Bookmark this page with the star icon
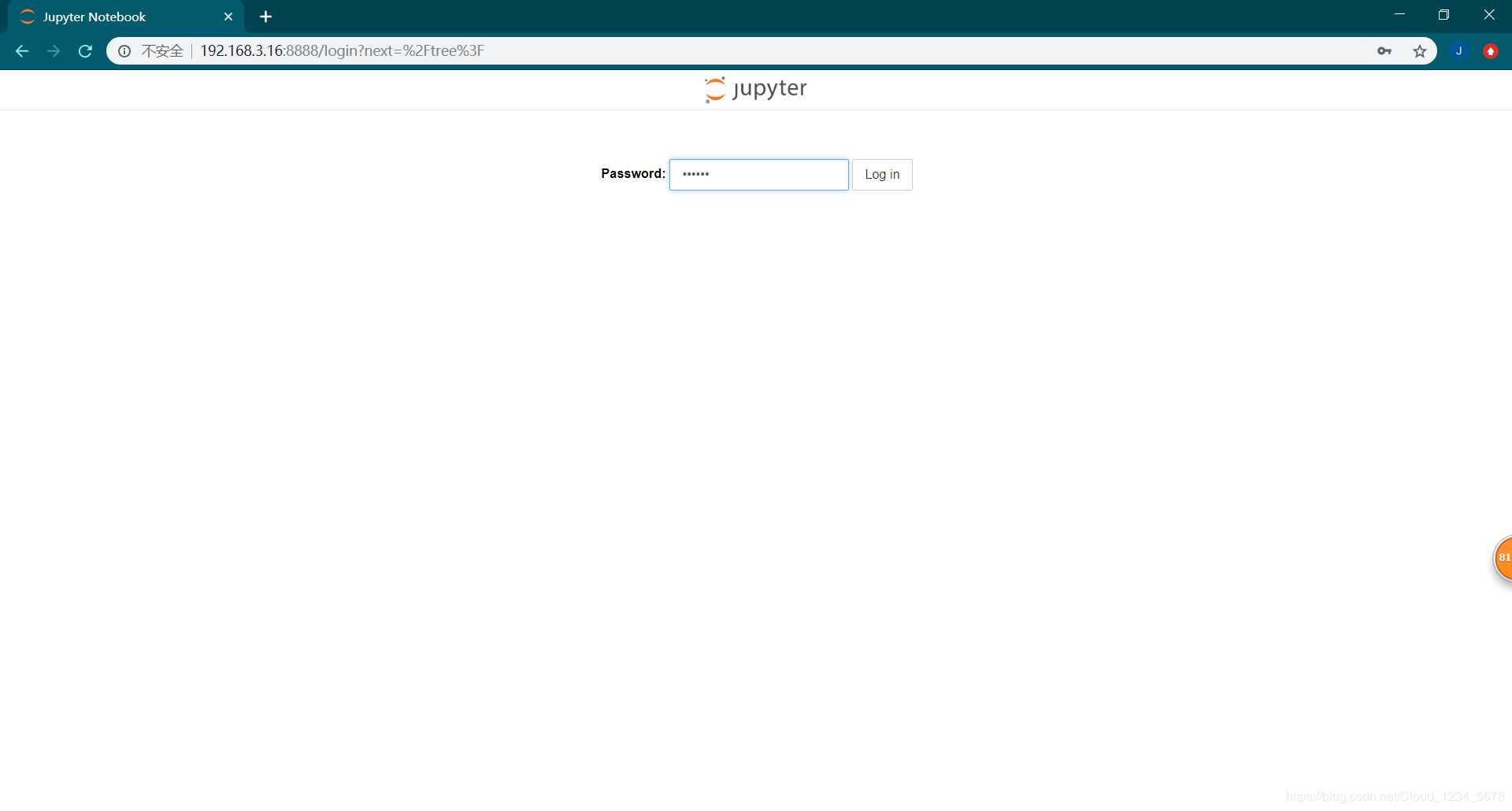The width and height of the screenshot is (1512, 811). pos(1420,51)
